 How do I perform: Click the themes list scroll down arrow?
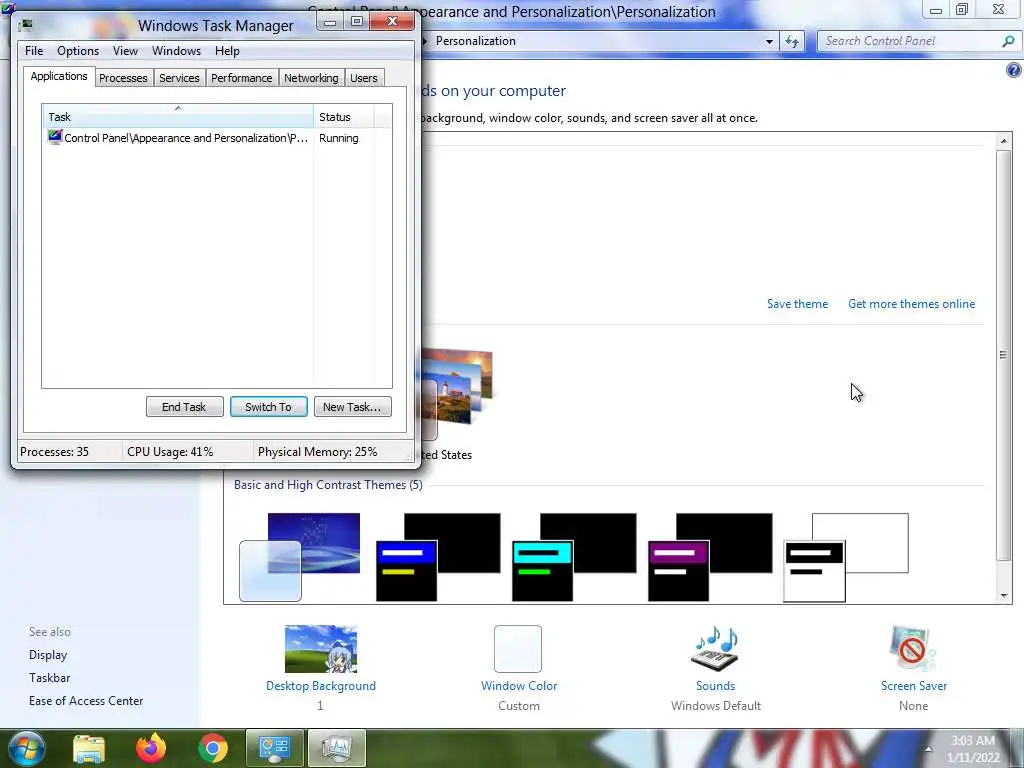tap(1004, 596)
